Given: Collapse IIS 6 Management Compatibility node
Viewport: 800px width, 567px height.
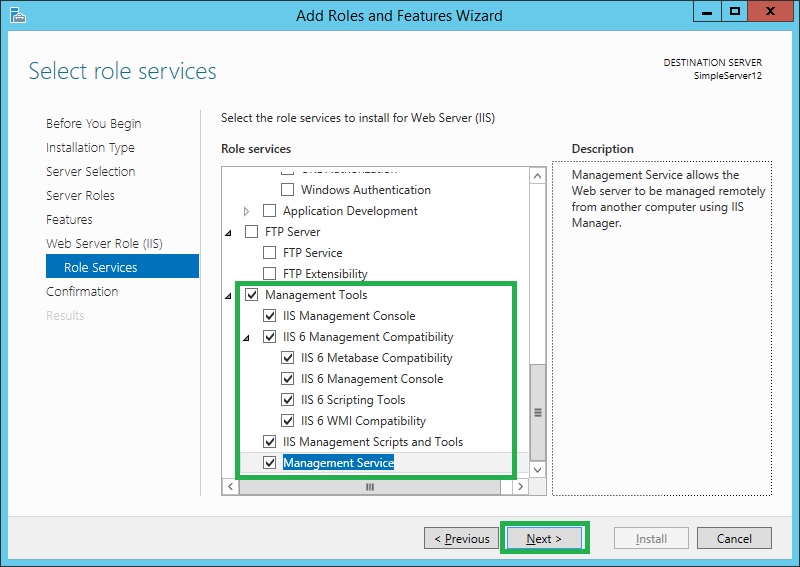Looking at the screenshot, I should click(247, 337).
